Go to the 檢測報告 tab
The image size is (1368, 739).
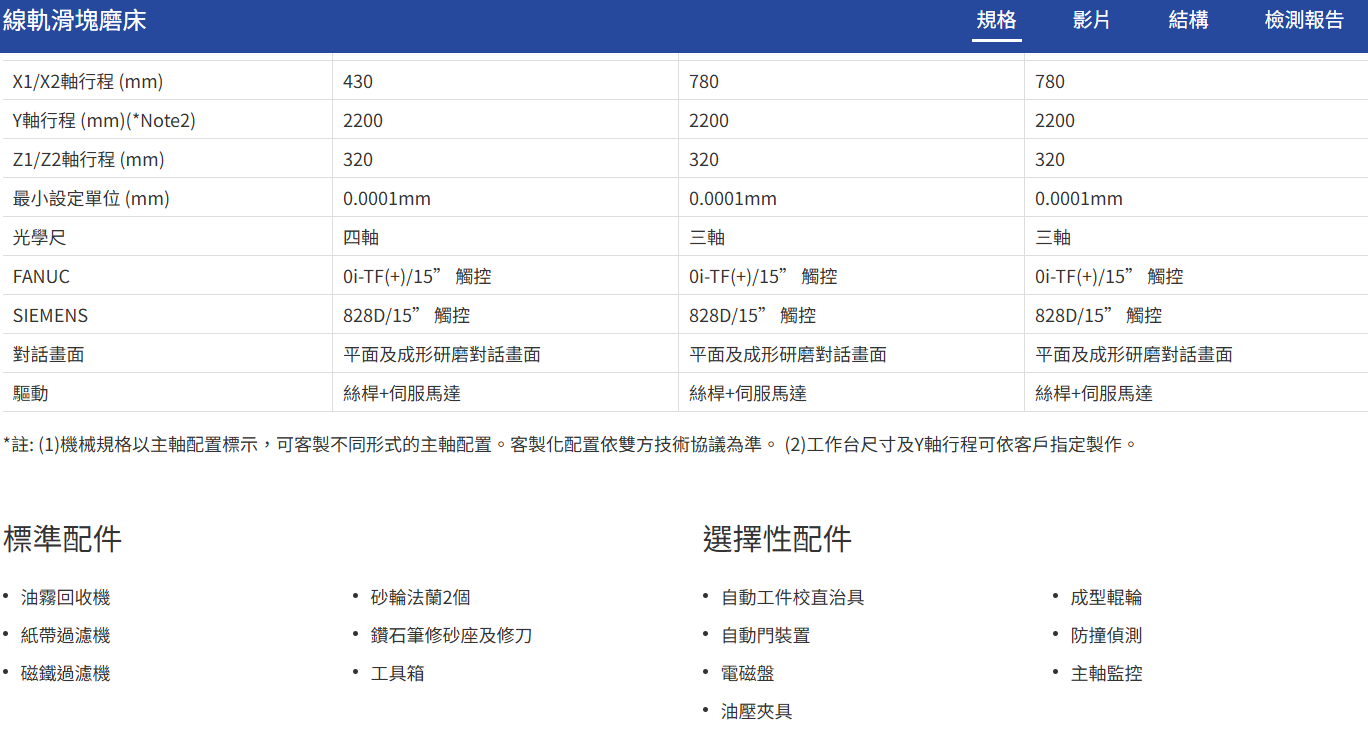1304,21
